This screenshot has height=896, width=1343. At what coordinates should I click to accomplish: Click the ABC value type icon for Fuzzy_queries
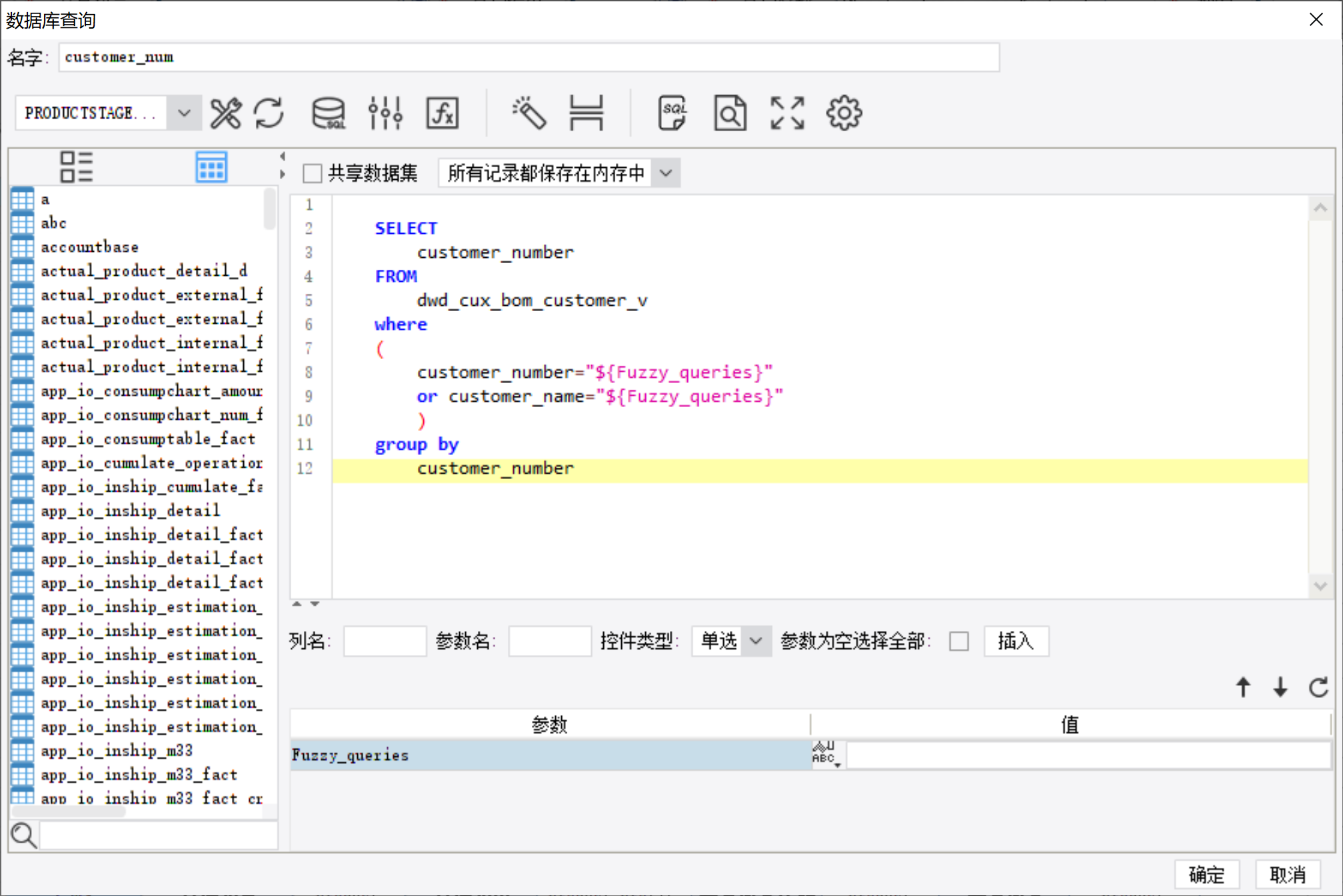pyautogui.click(x=826, y=755)
